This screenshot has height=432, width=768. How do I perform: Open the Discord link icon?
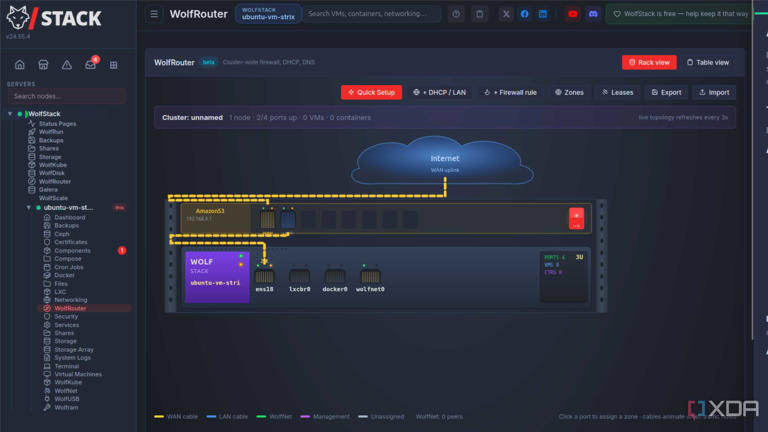coord(593,14)
